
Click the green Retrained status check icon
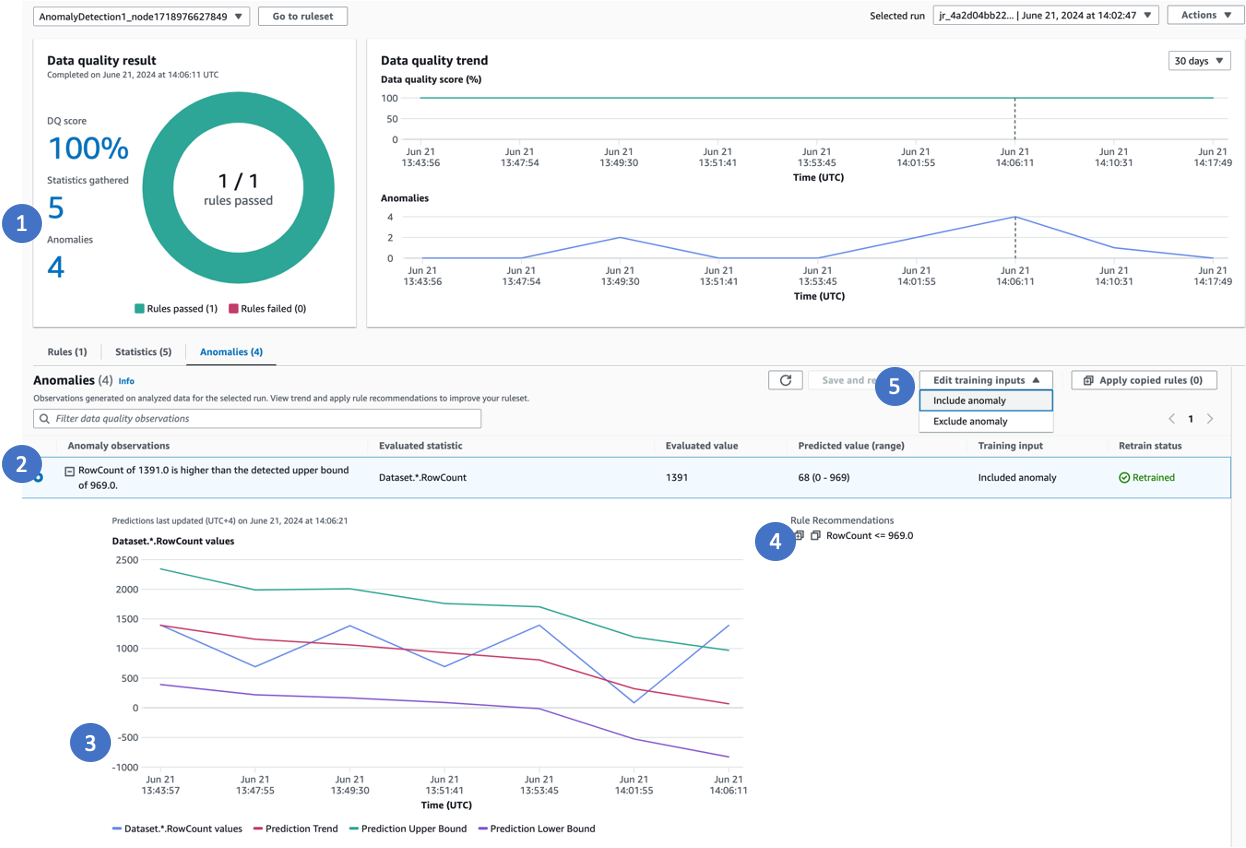[x=1124, y=478]
